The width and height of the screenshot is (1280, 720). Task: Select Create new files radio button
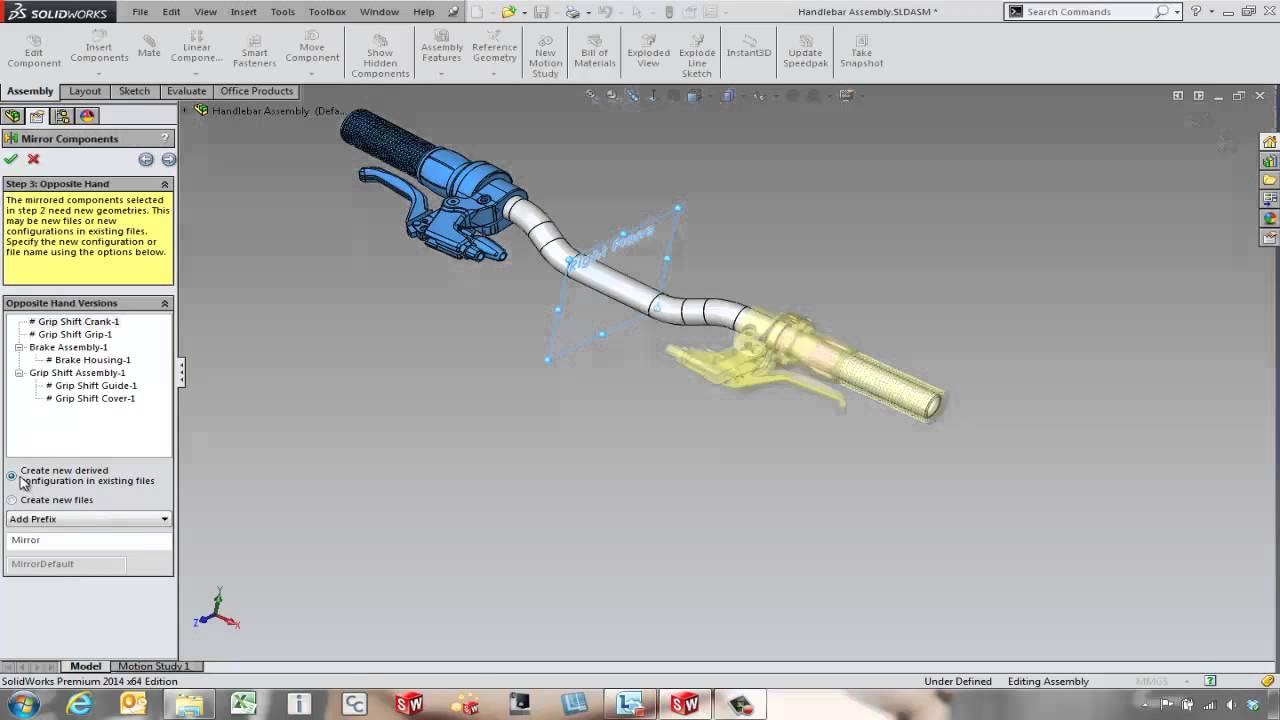click(12, 500)
